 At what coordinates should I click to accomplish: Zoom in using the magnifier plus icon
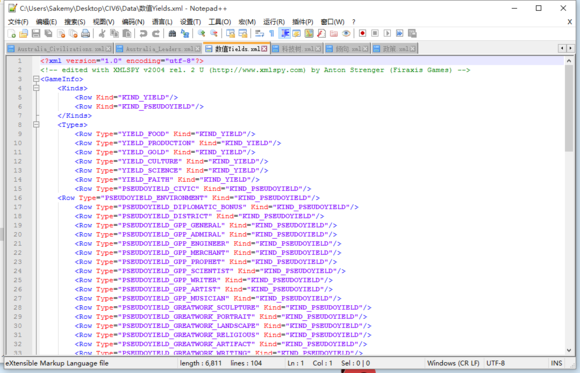(x=201, y=34)
